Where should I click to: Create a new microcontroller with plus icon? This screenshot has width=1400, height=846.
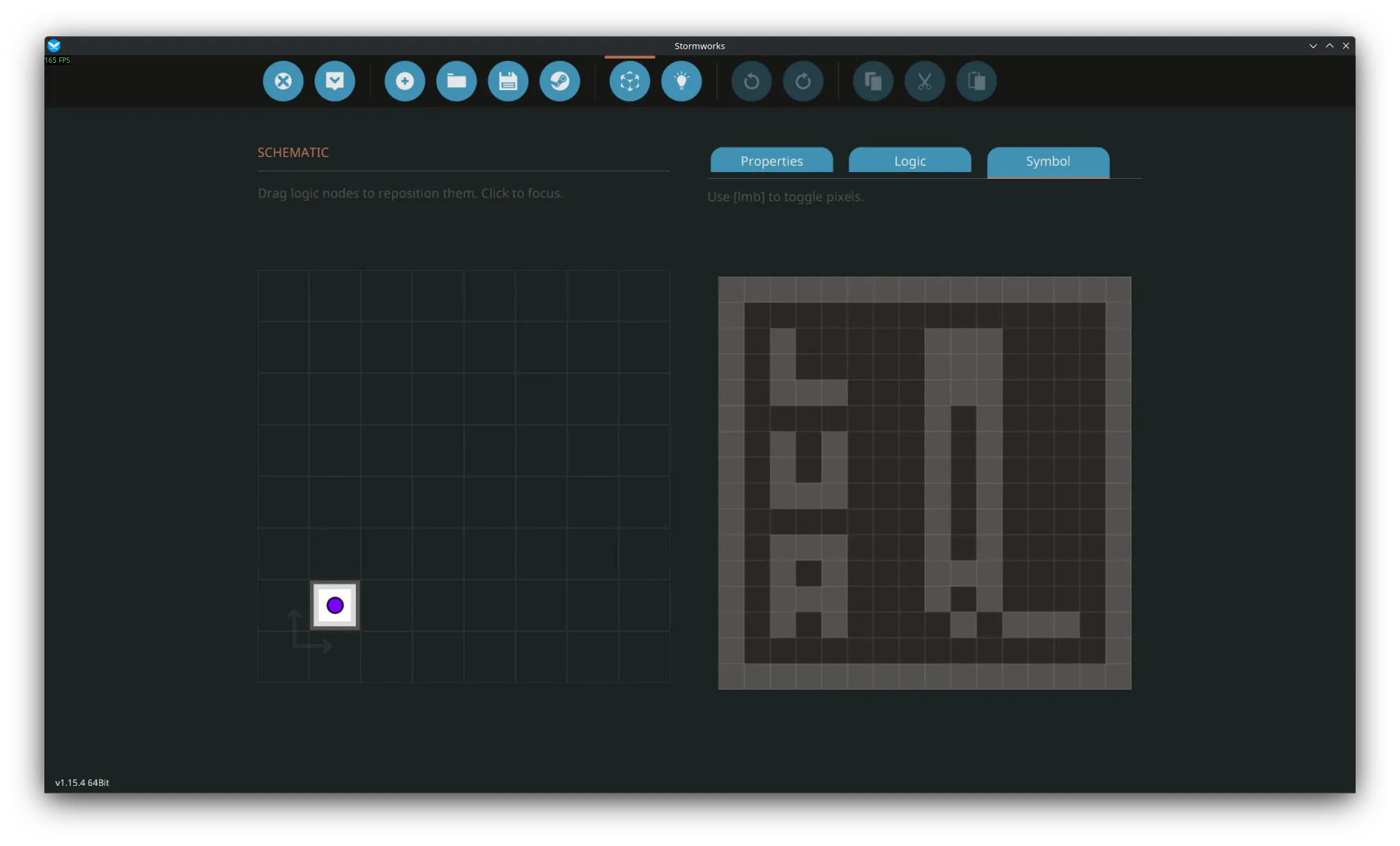pos(404,81)
